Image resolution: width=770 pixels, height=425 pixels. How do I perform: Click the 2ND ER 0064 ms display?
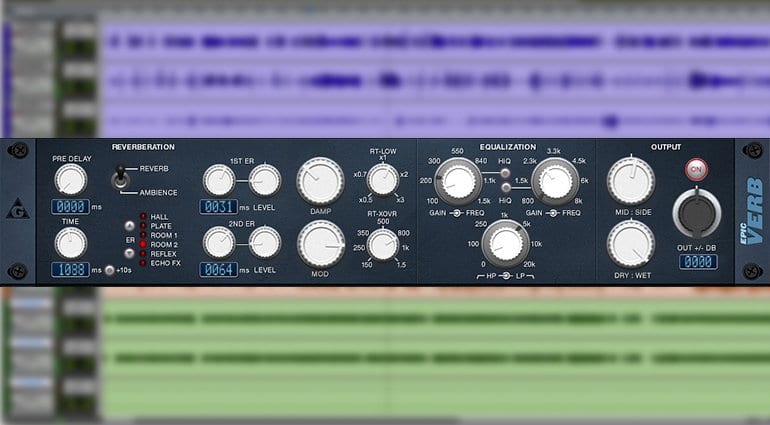coord(219,270)
